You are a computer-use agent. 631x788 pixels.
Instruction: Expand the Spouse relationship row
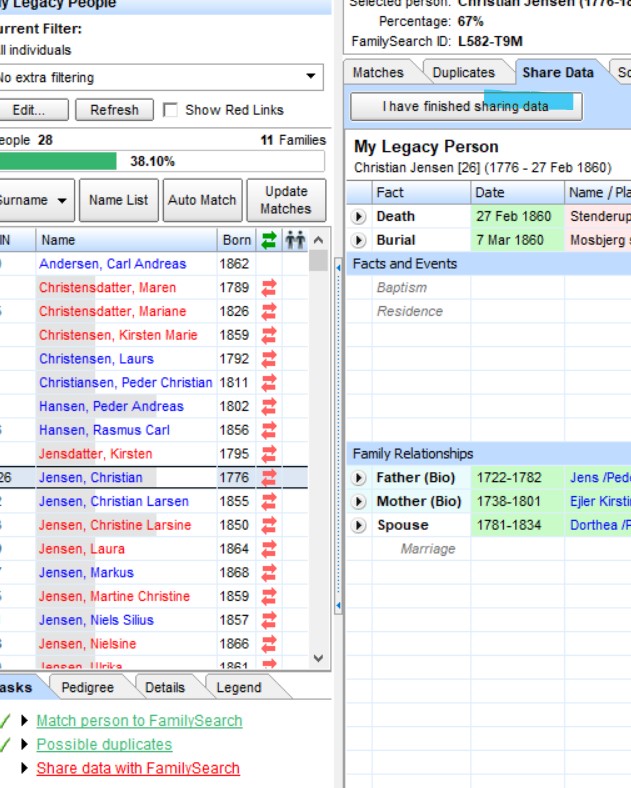pos(358,525)
